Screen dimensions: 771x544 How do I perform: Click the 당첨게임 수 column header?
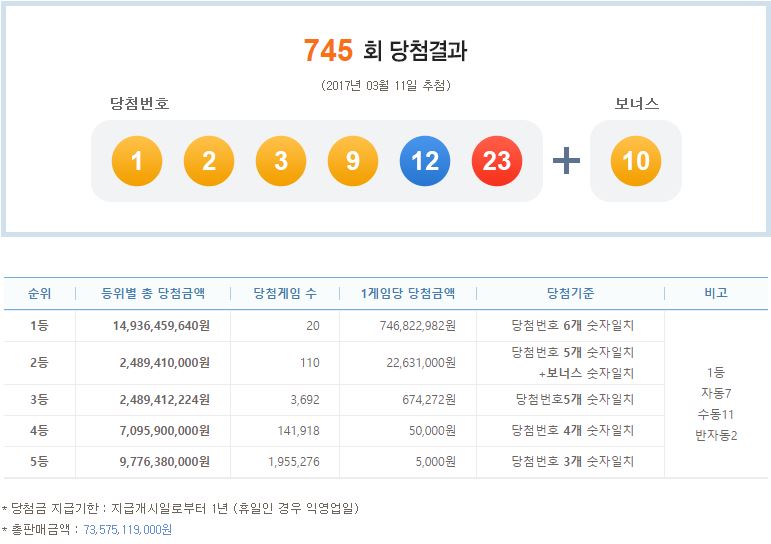pos(284,293)
